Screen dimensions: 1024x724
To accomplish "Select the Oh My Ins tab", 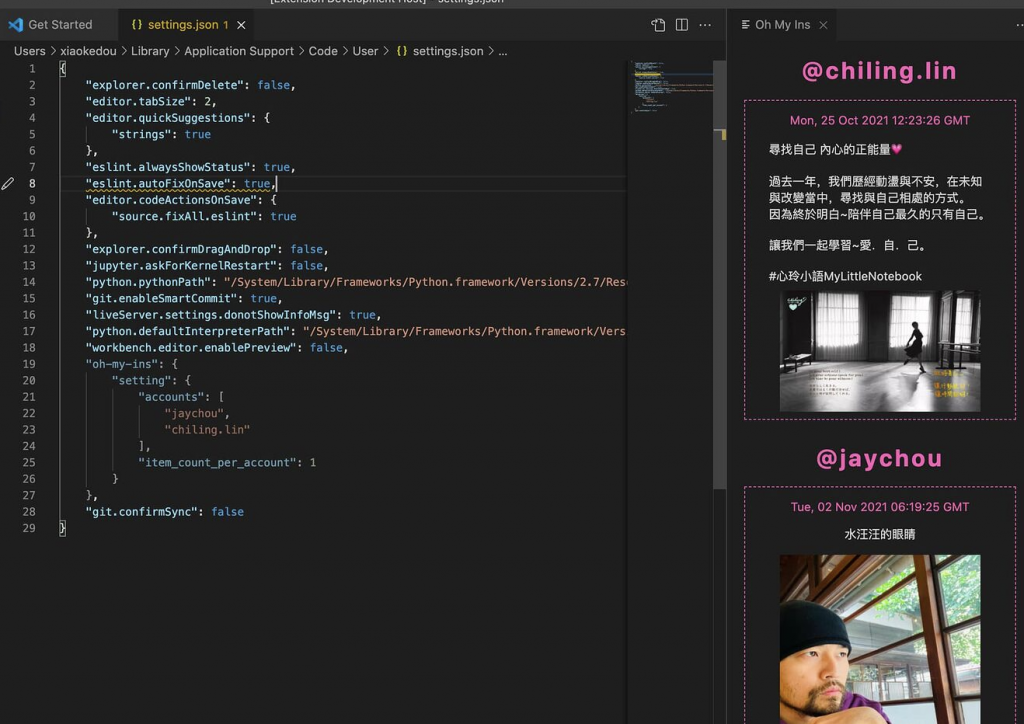I will [x=781, y=25].
